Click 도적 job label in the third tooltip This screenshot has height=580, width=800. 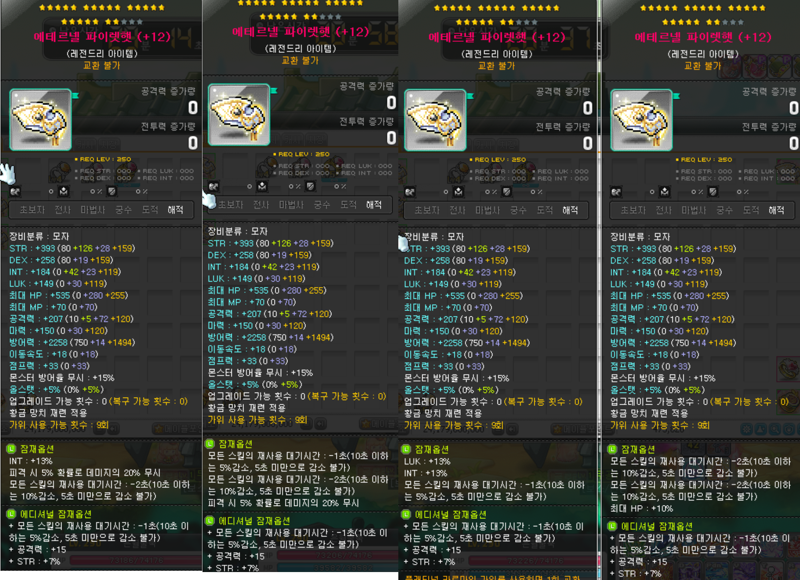(545, 210)
